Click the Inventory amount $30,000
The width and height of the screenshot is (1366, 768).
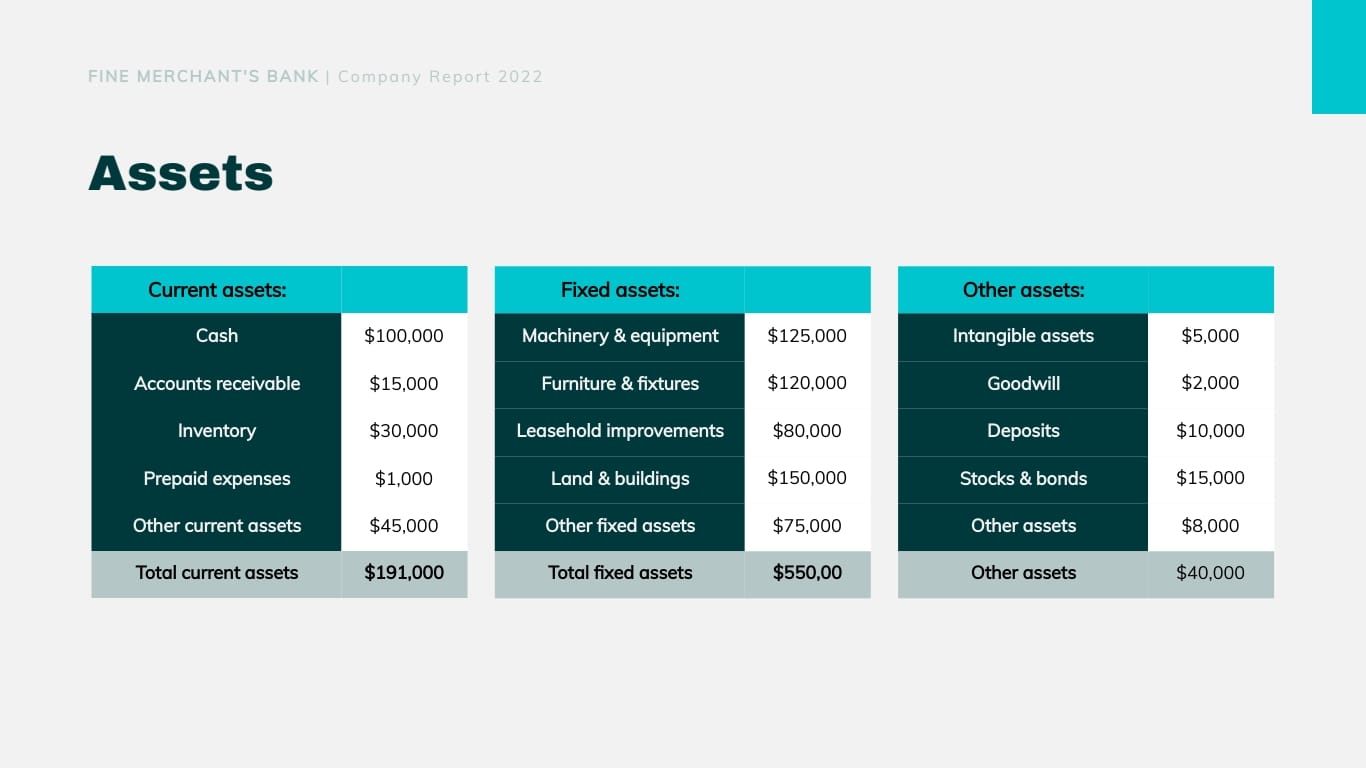[x=404, y=431]
